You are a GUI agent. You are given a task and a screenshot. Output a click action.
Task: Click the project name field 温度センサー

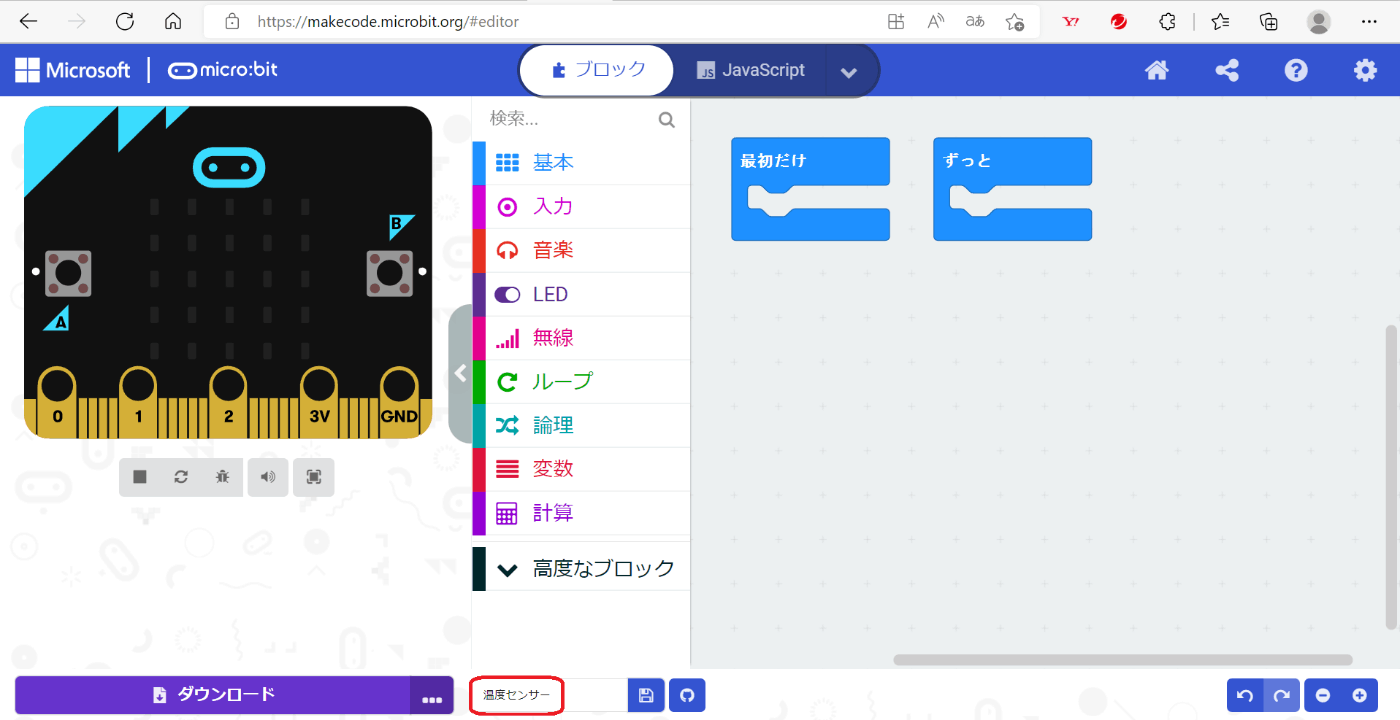point(549,695)
